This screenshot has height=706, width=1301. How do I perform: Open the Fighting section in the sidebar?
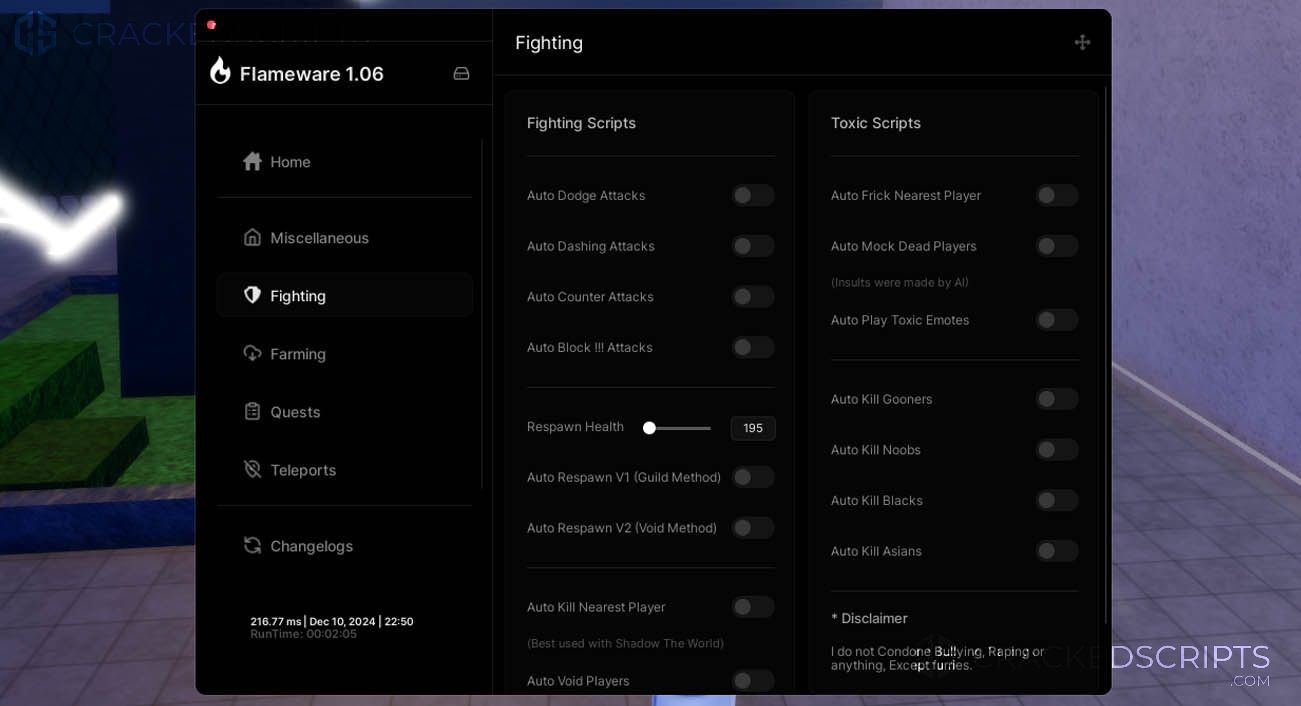(x=345, y=295)
